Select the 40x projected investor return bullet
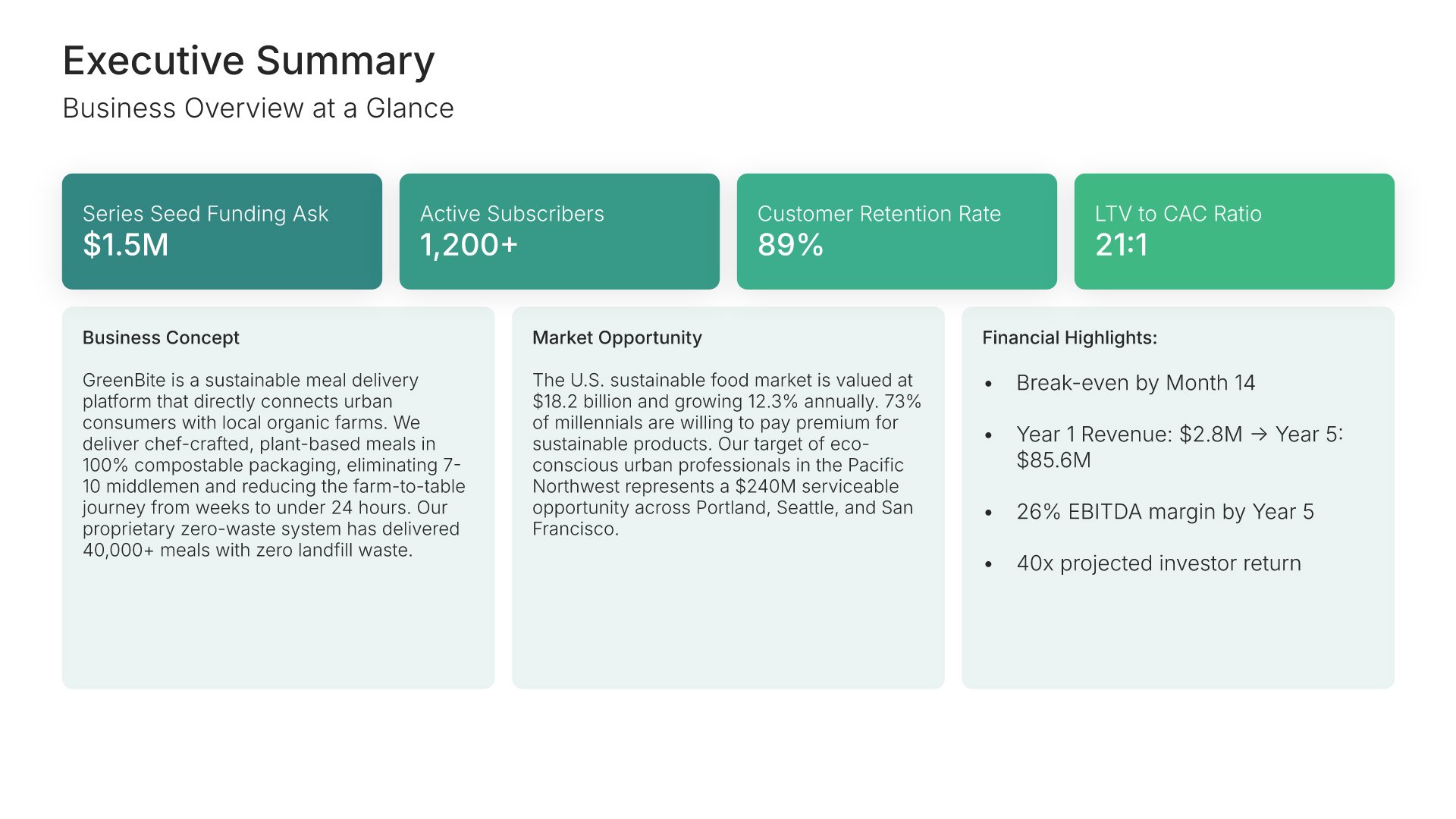 (x=1158, y=563)
